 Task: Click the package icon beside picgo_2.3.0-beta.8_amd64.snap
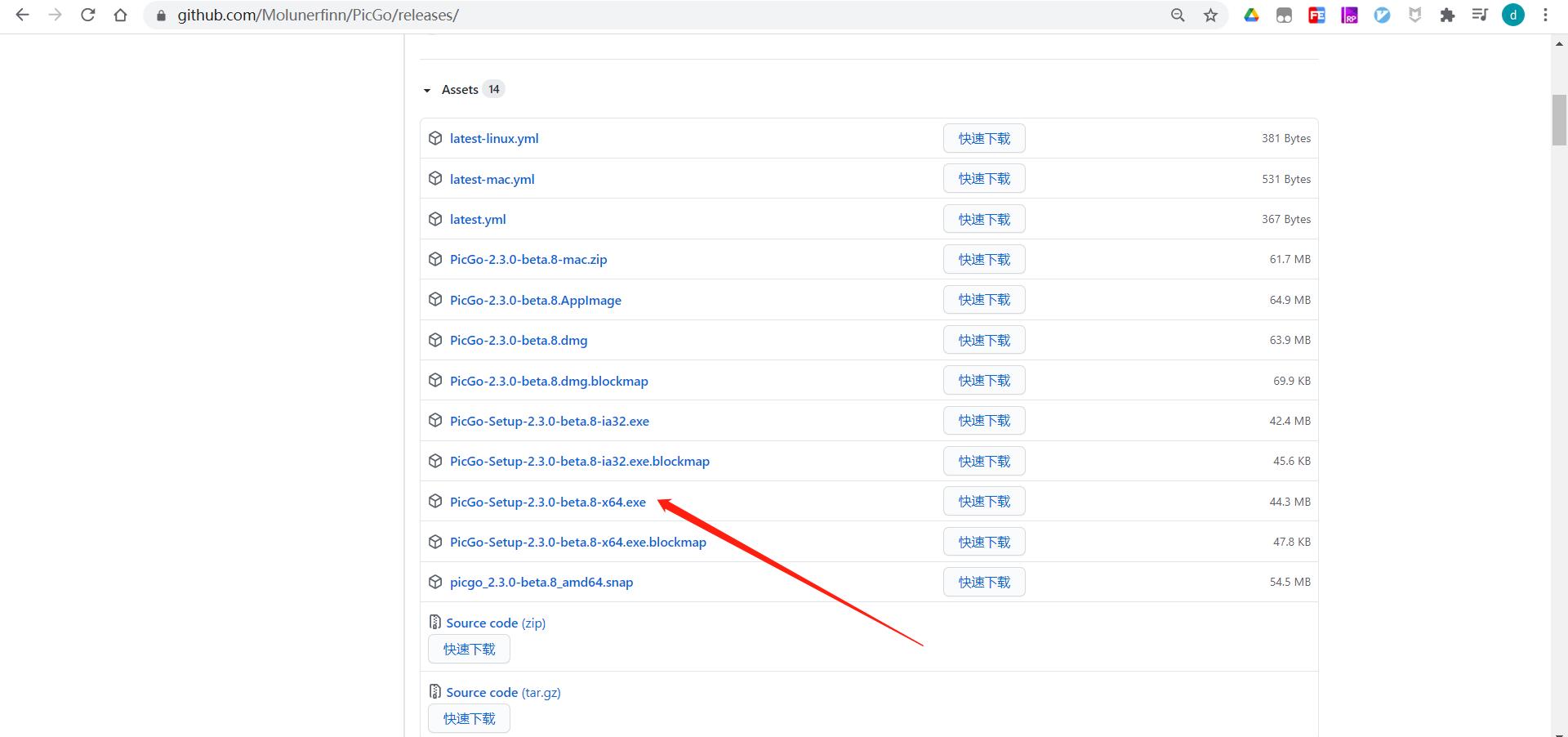(435, 582)
